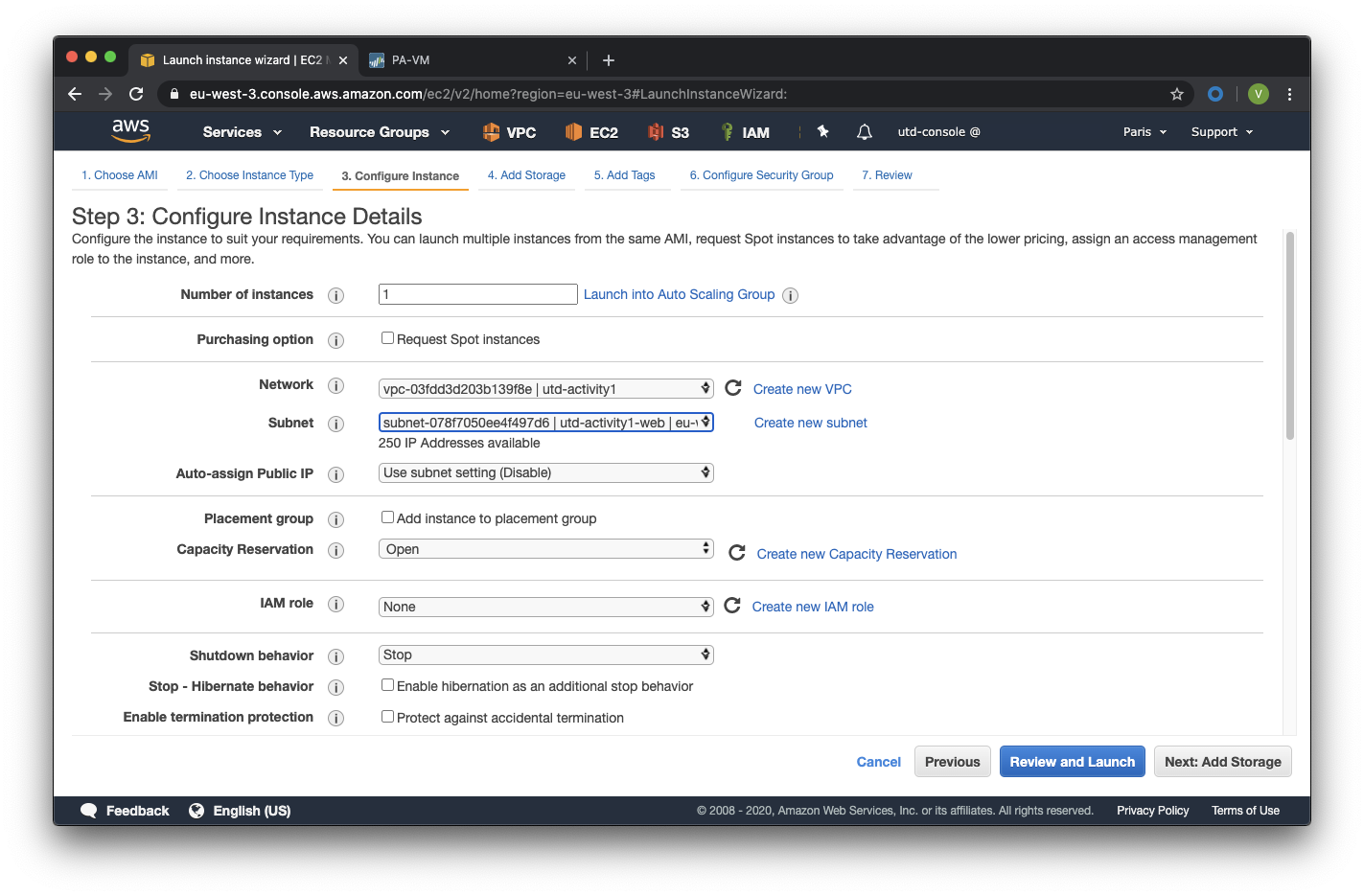
Task: Click the page vertical scrollbar
Action: tap(1290, 335)
